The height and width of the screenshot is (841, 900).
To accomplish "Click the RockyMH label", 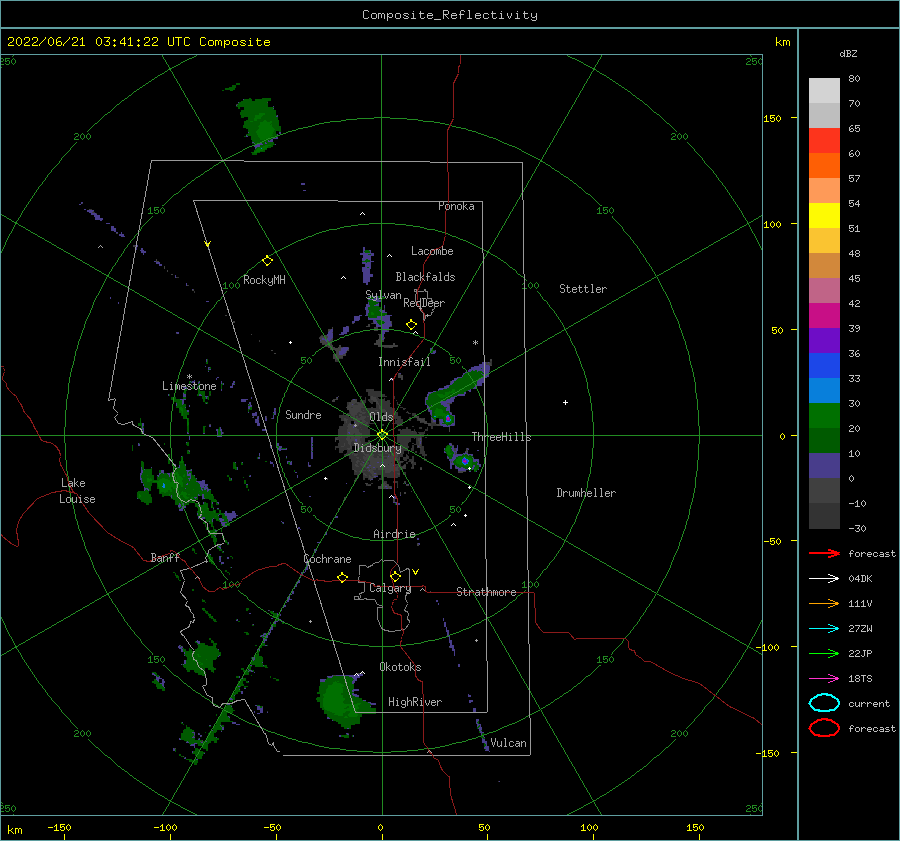I will (x=264, y=280).
